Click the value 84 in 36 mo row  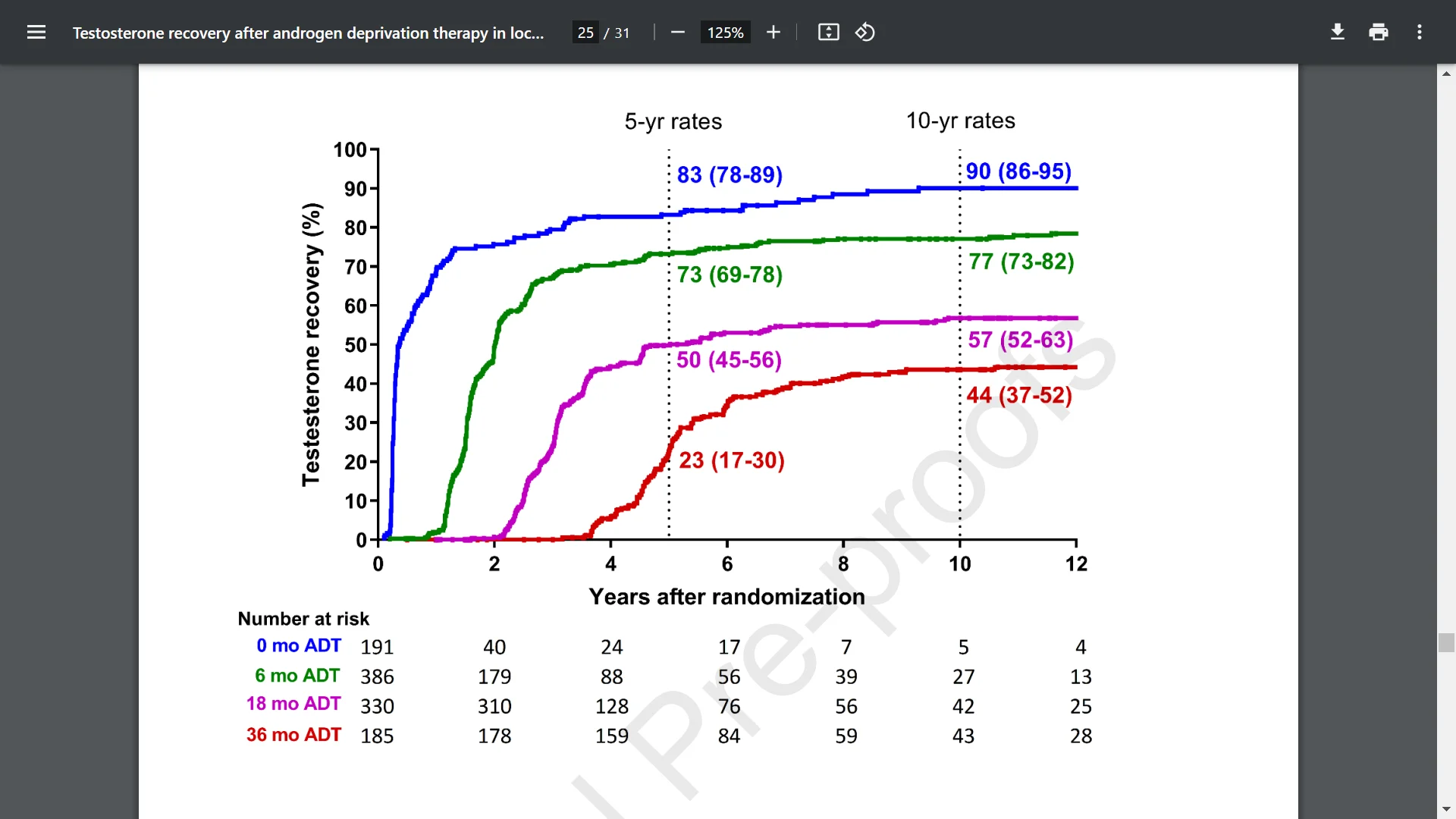(729, 736)
